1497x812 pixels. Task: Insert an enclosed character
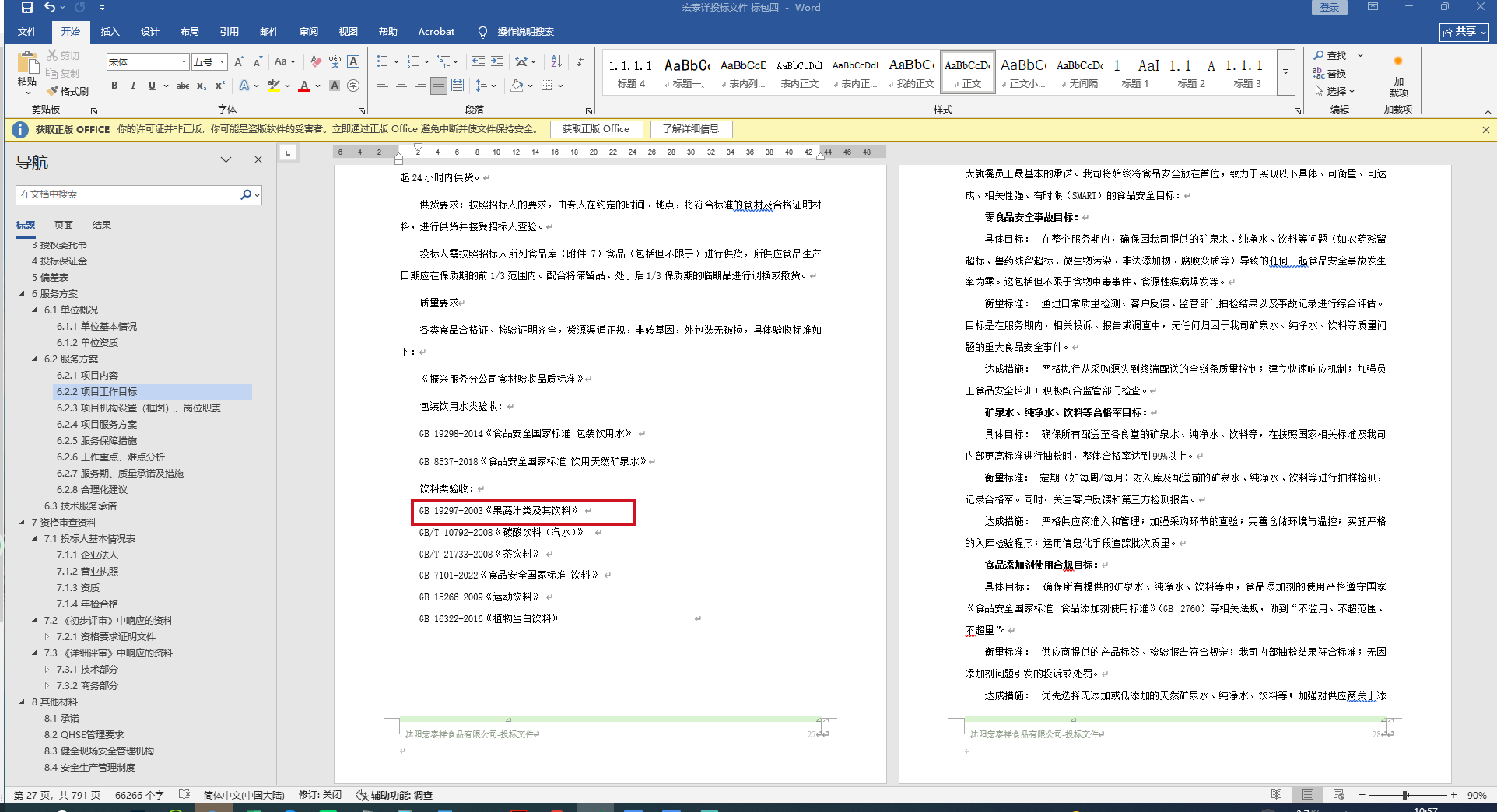(353, 86)
